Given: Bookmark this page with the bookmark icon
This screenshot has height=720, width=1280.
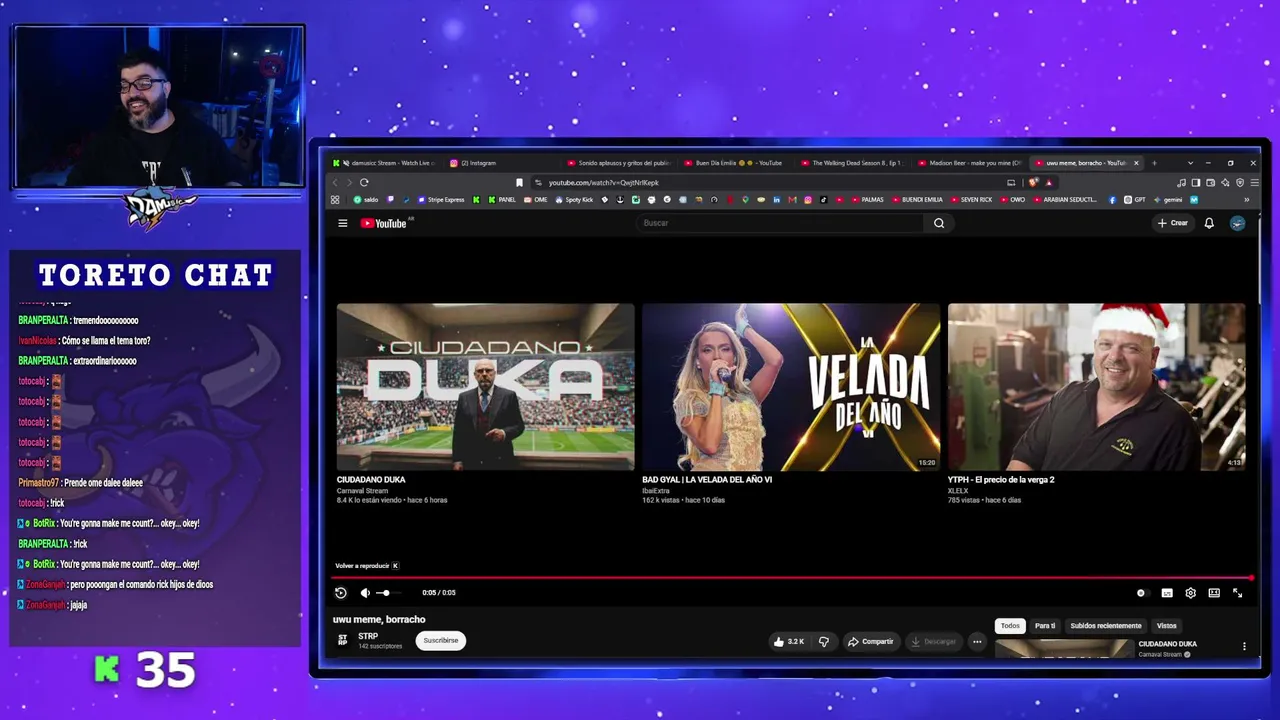Looking at the screenshot, I should coord(519,183).
